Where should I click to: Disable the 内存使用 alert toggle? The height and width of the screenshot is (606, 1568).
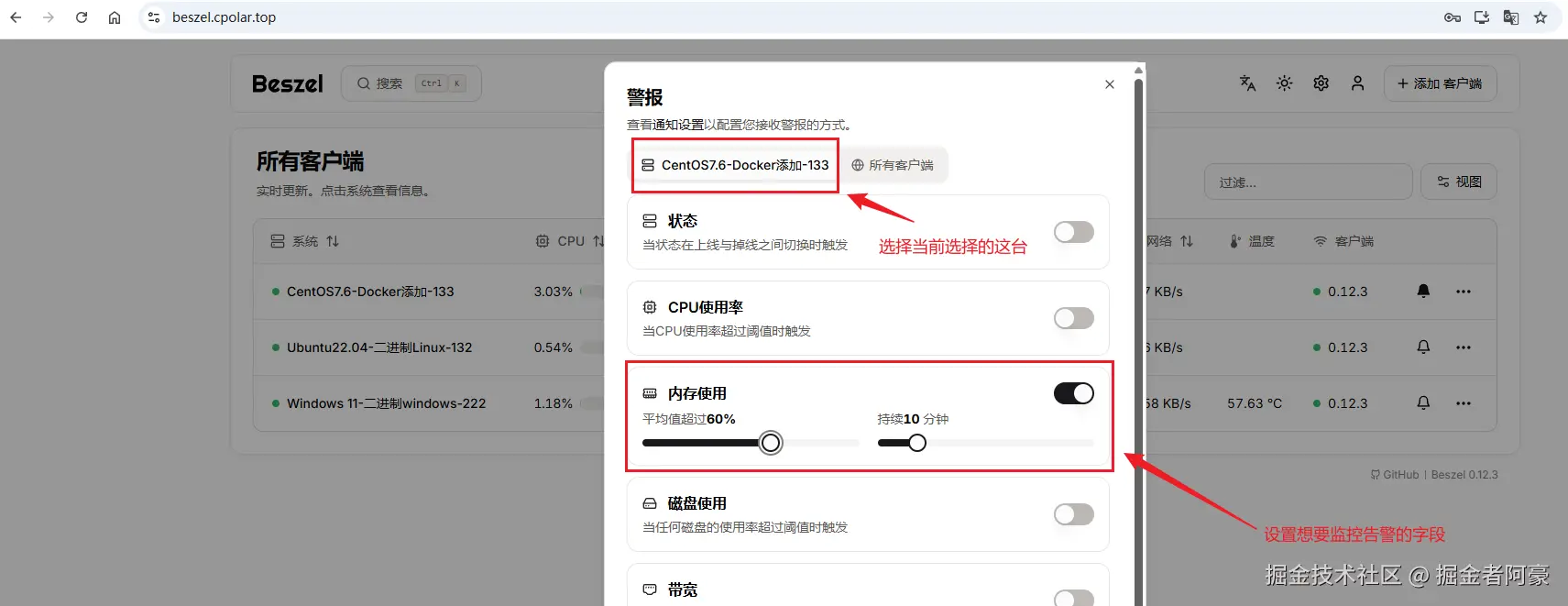(1074, 393)
